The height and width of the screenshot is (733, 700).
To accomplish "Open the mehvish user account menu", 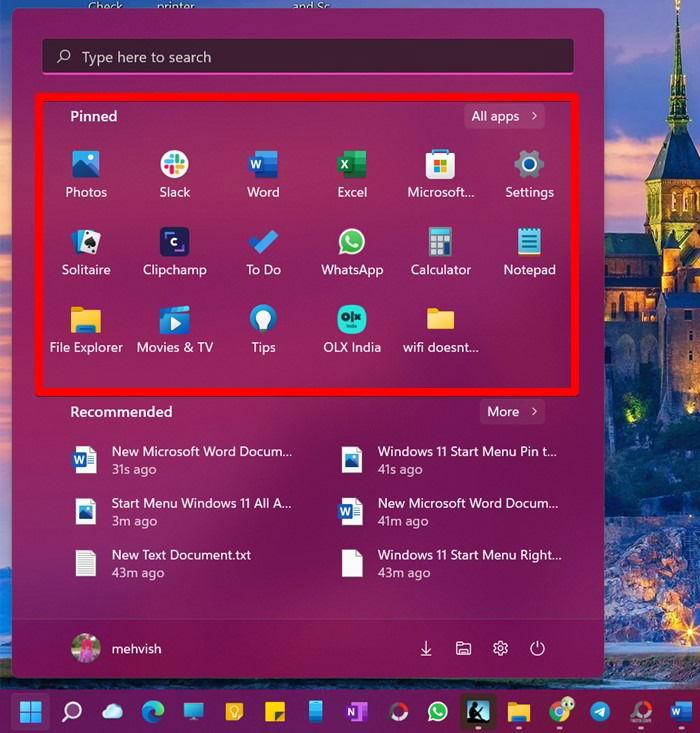I will click(116, 648).
